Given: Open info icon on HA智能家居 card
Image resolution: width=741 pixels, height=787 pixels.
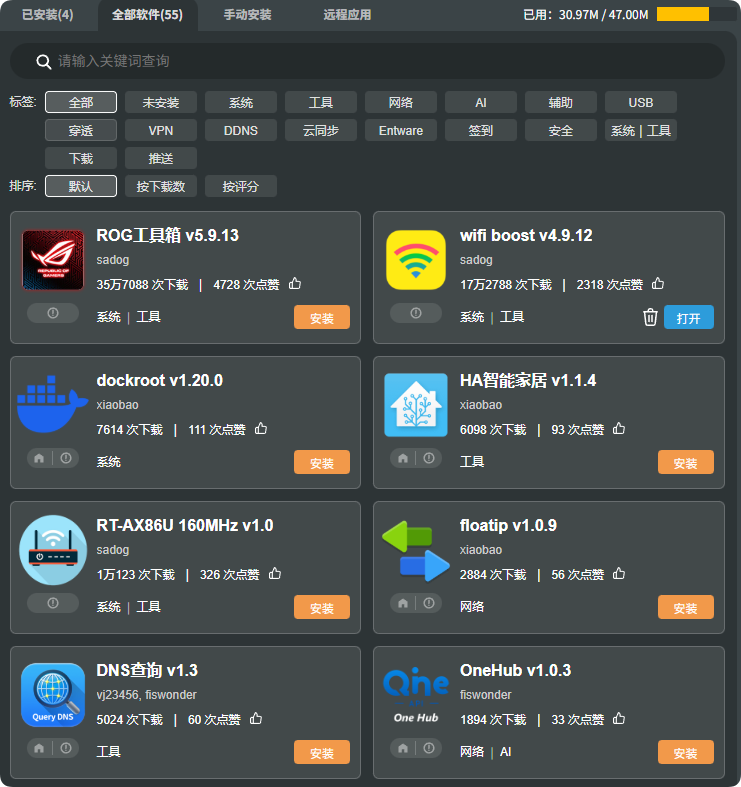Looking at the screenshot, I should [x=429, y=458].
